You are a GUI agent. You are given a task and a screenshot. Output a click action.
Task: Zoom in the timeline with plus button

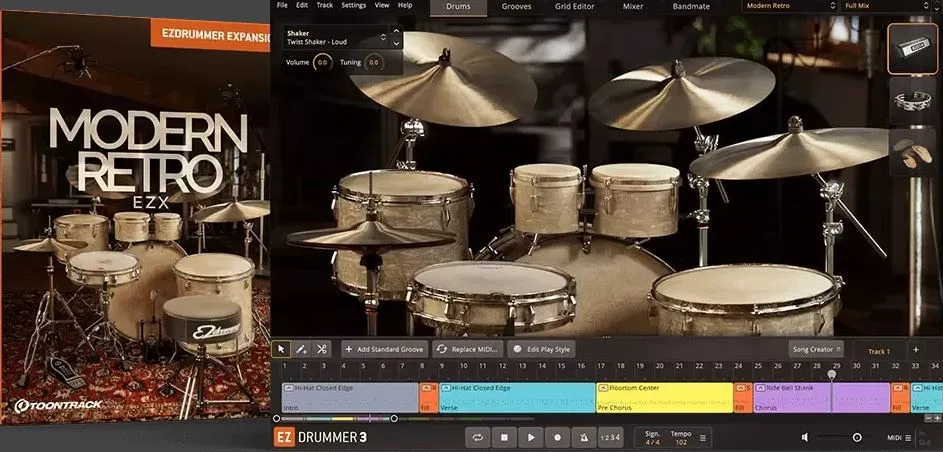point(937,418)
